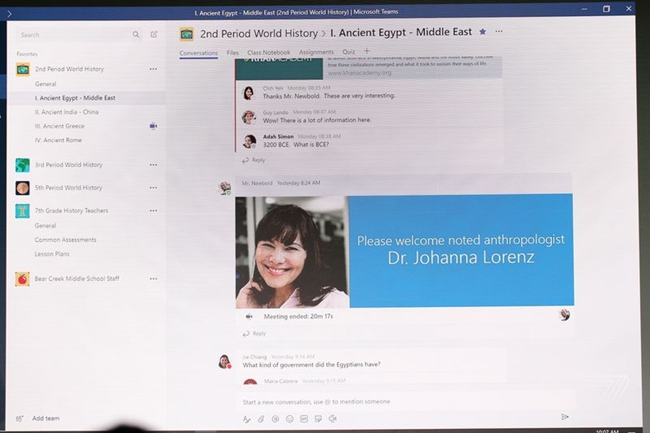The width and height of the screenshot is (650, 433).
Task: Start a meeting with video camera icon
Action: point(332,419)
